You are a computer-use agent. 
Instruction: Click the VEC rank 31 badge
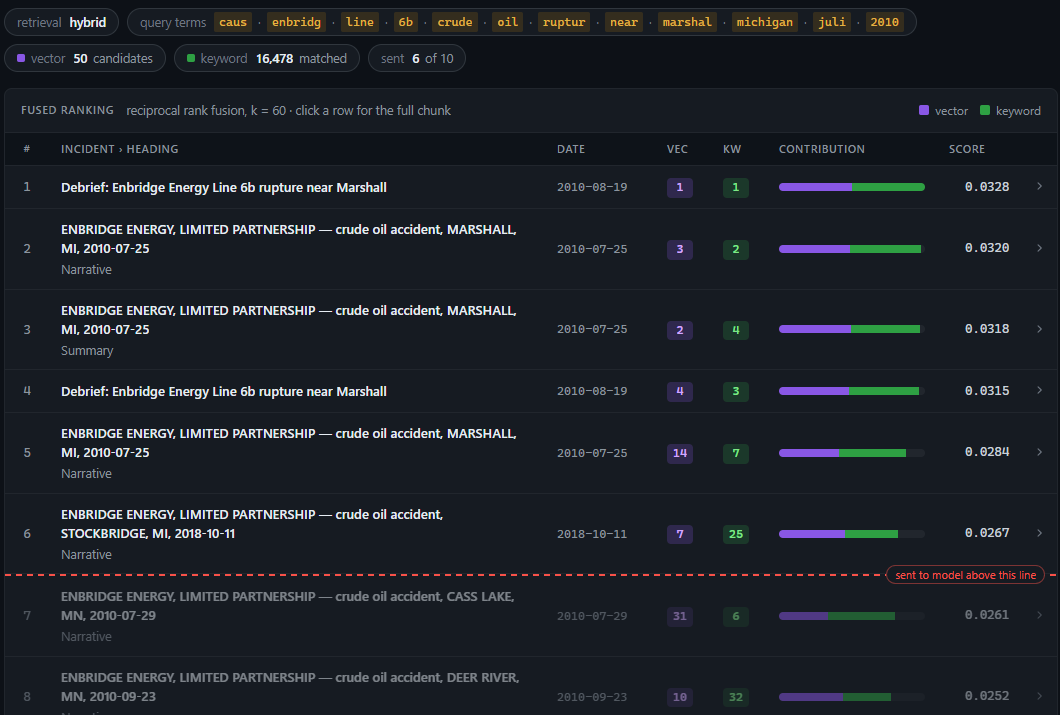[679, 616]
